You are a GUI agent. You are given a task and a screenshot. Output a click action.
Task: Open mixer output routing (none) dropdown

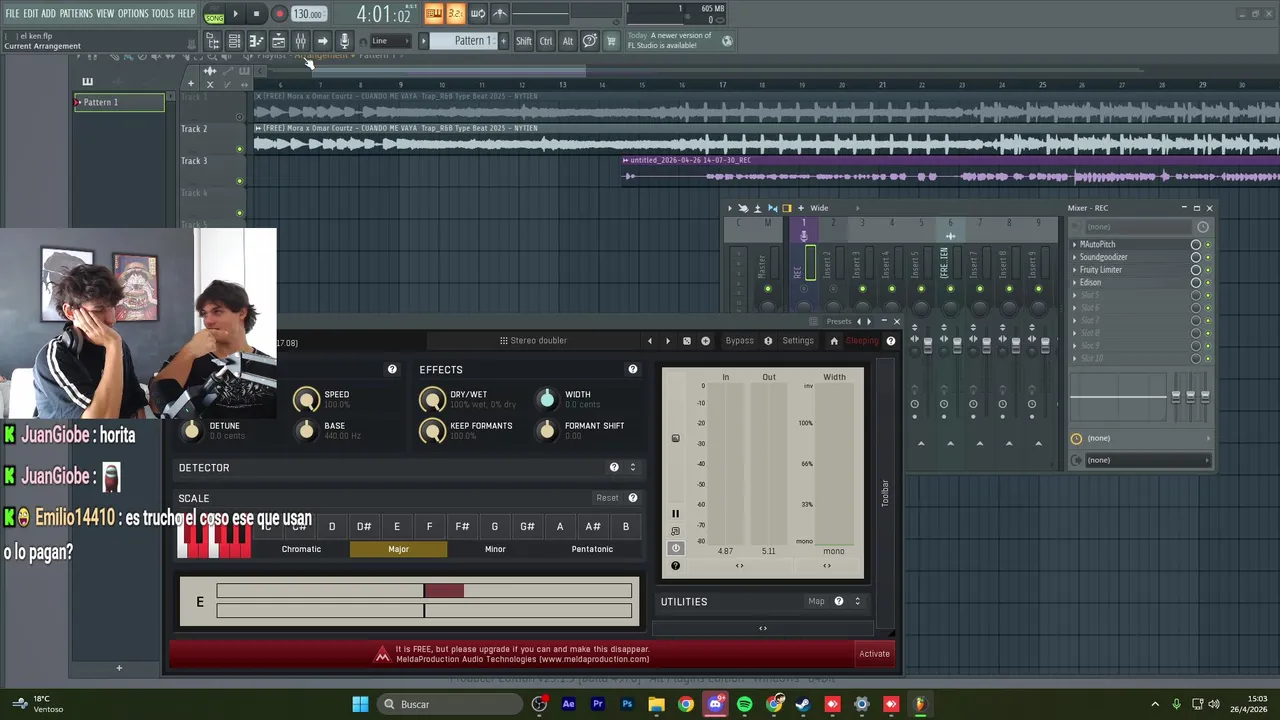coord(1147,460)
